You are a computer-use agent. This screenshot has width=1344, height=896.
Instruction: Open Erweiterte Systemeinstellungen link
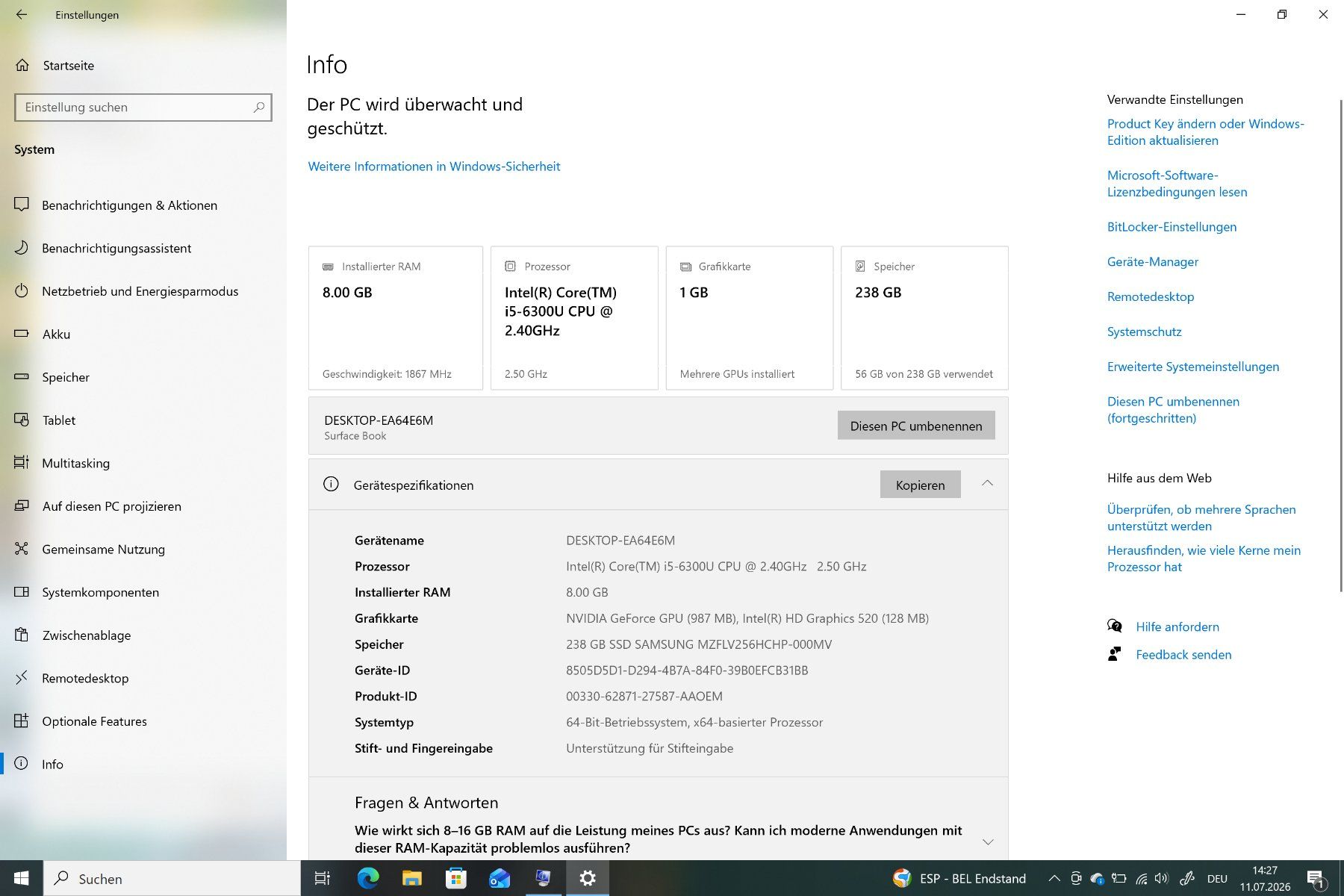point(1192,367)
